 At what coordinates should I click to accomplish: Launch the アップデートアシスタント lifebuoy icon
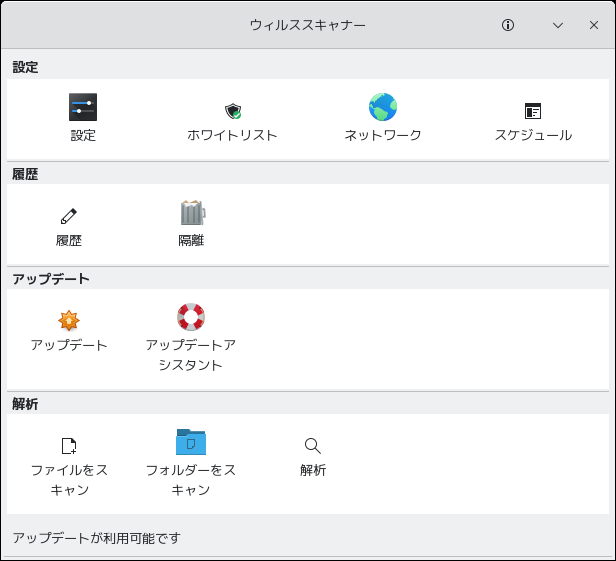[191, 318]
